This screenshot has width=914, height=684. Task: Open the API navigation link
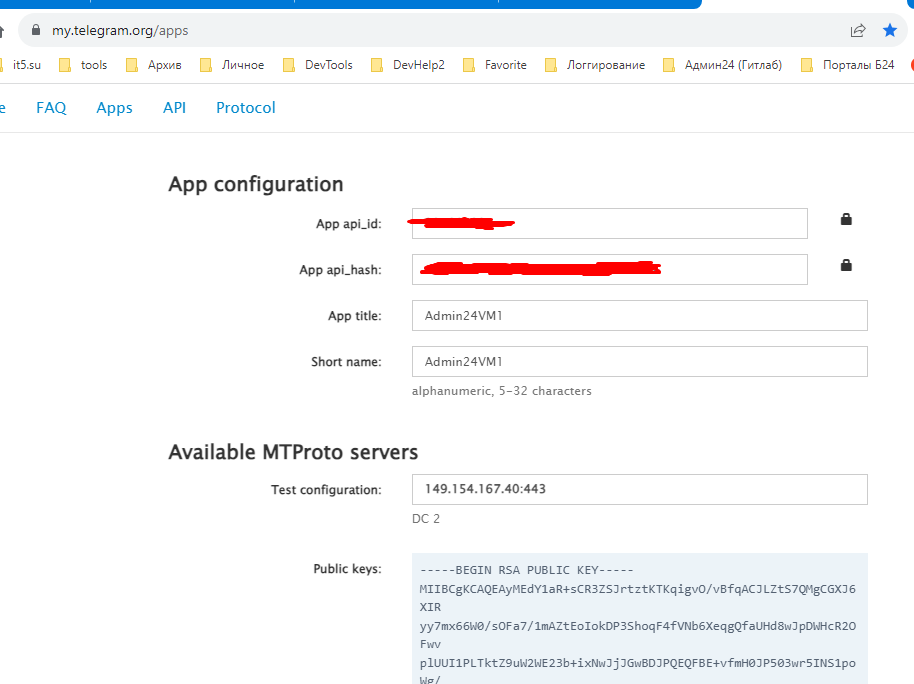click(174, 108)
